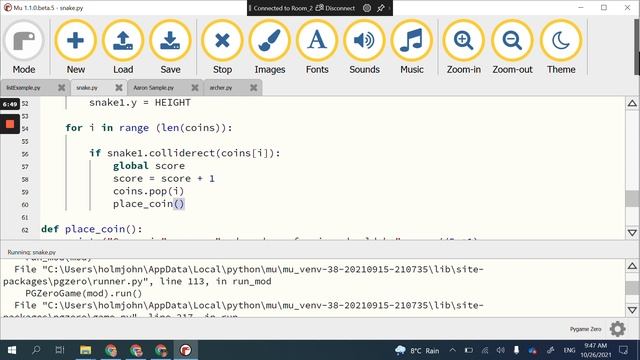The width and height of the screenshot is (640, 360).
Task: Create a new file with New
Action: pos(76,47)
